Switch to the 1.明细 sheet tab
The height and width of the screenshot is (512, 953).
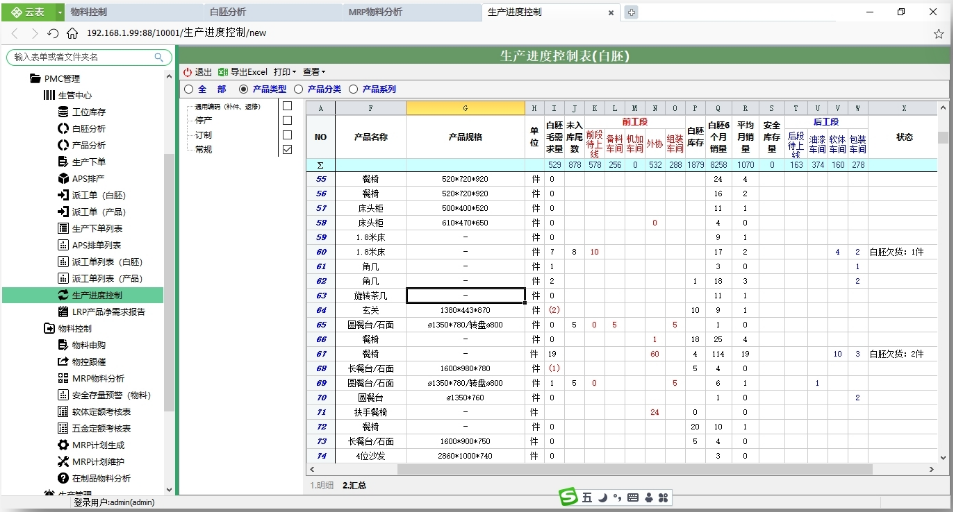tap(322, 485)
